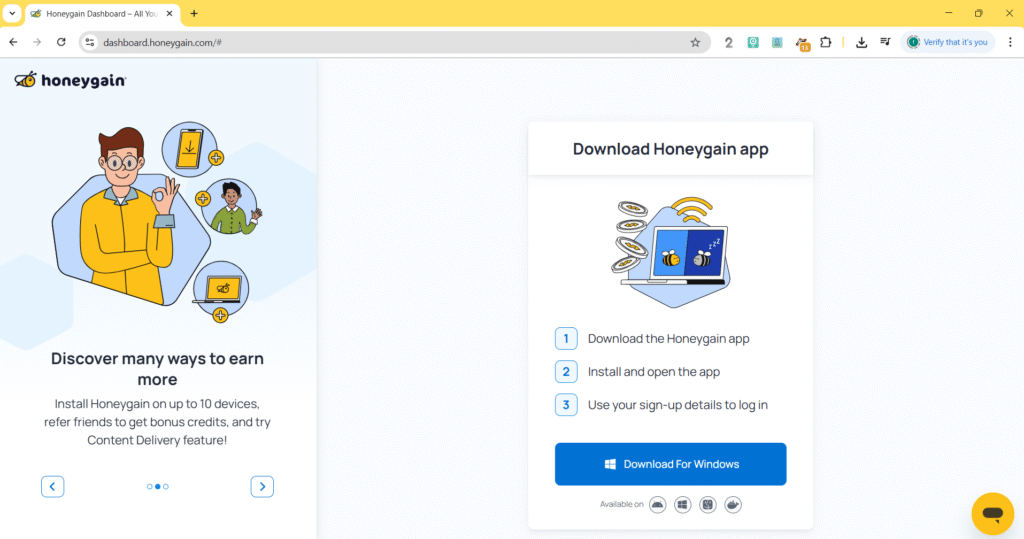Click the extension icon showing 2
1024x539 pixels.
pos(728,42)
